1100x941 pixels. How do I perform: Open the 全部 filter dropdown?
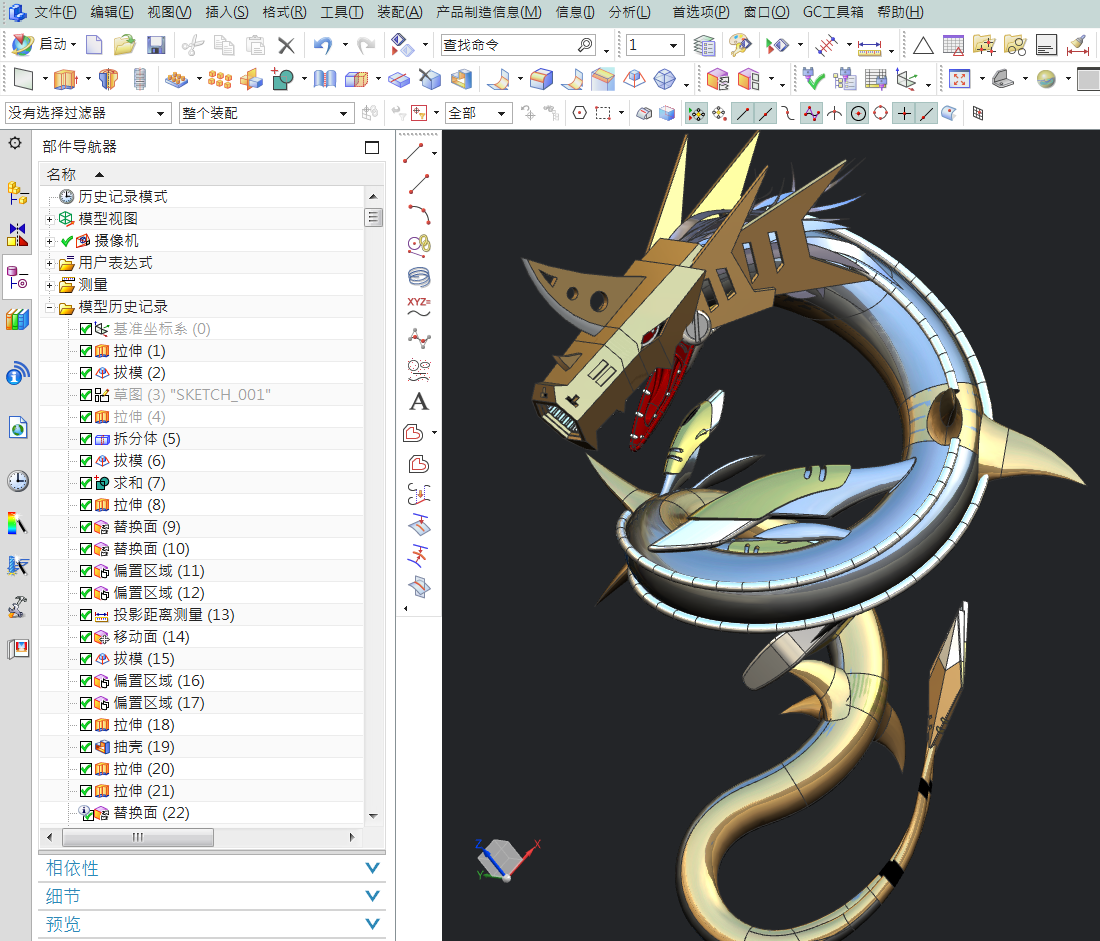point(478,113)
